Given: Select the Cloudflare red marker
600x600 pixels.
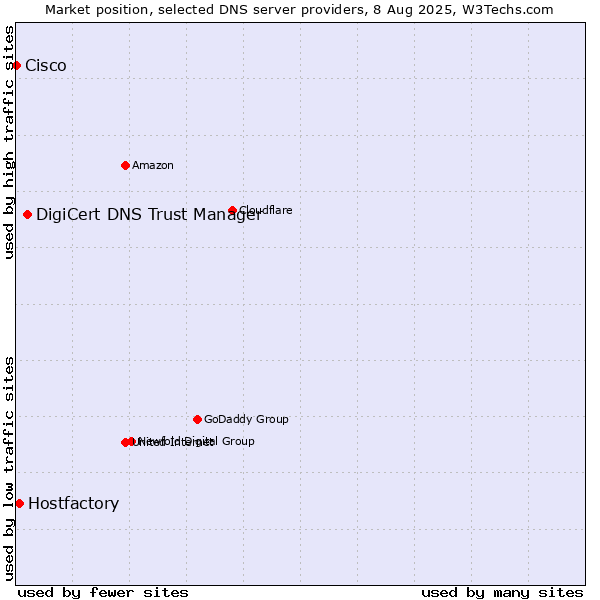Looking at the screenshot, I should (232, 210).
